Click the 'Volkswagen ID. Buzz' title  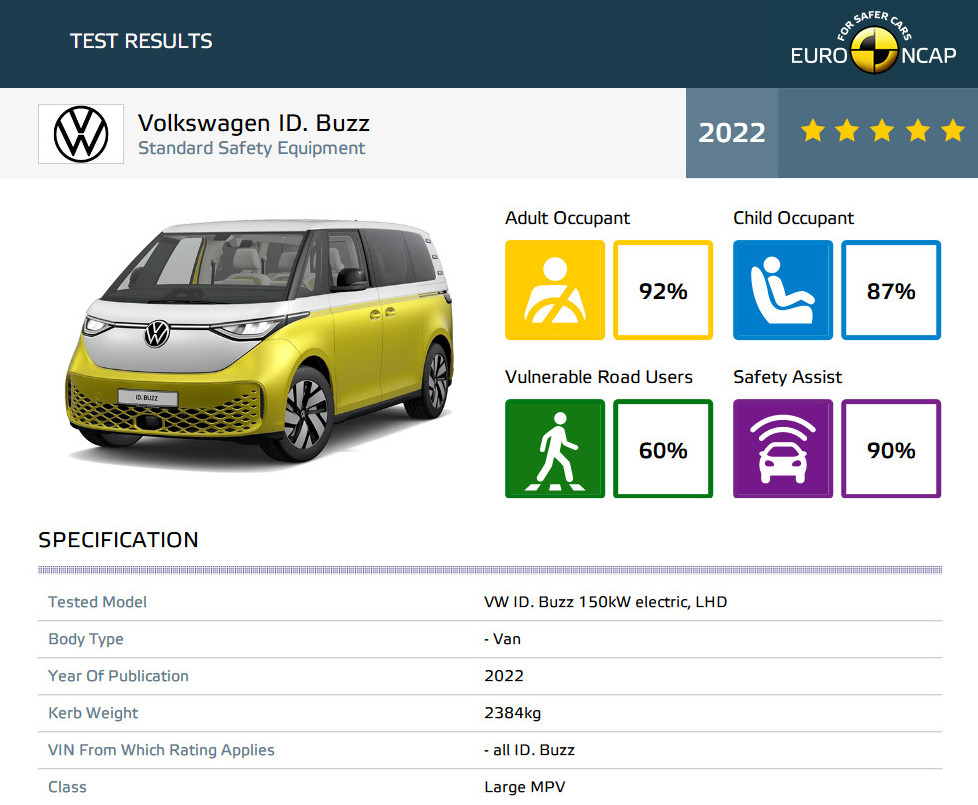point(253,123)
